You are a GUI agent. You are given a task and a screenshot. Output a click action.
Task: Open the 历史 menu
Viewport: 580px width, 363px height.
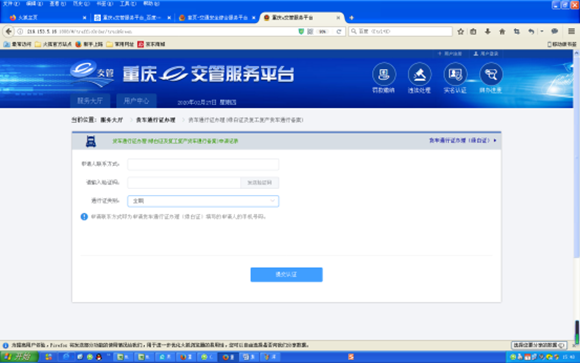click(x=81, y=4)
